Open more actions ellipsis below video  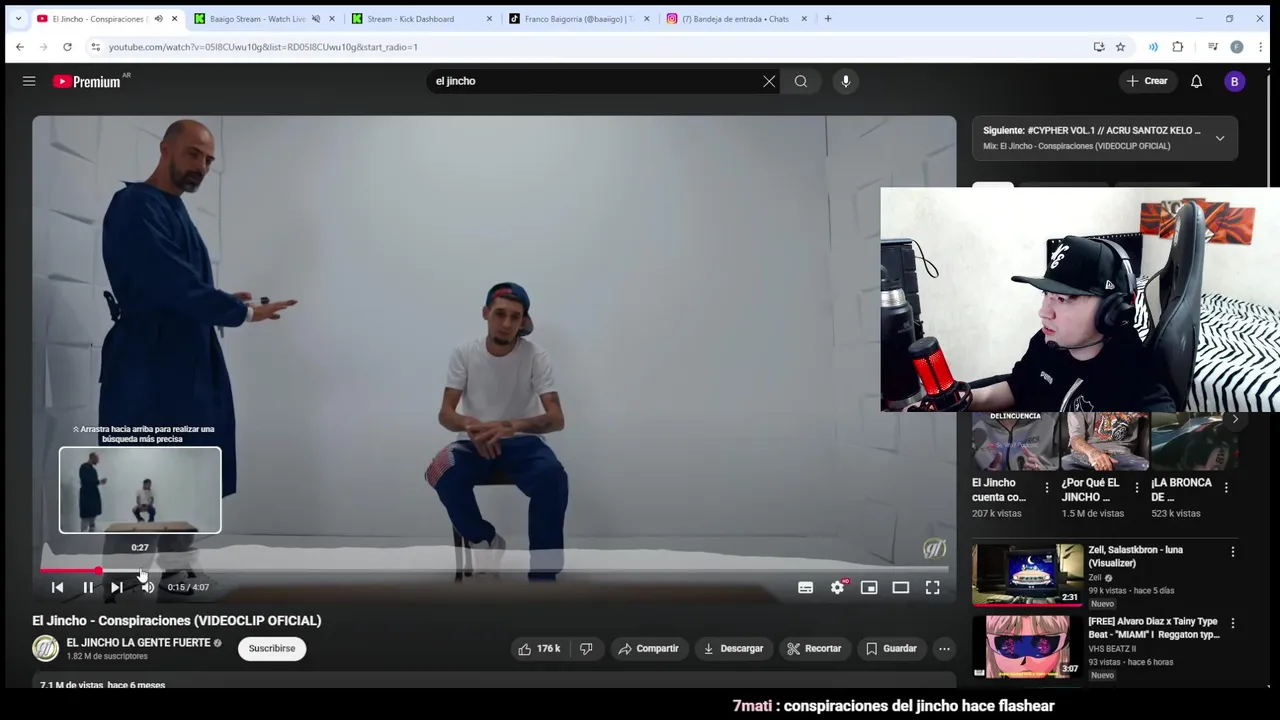pos(944,649)
